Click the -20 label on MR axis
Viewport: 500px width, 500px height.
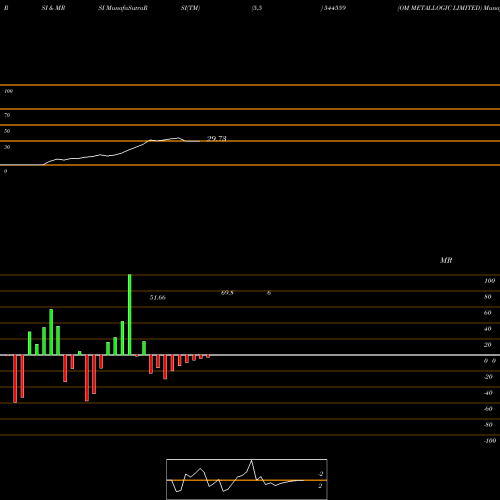tap(488, 377)
